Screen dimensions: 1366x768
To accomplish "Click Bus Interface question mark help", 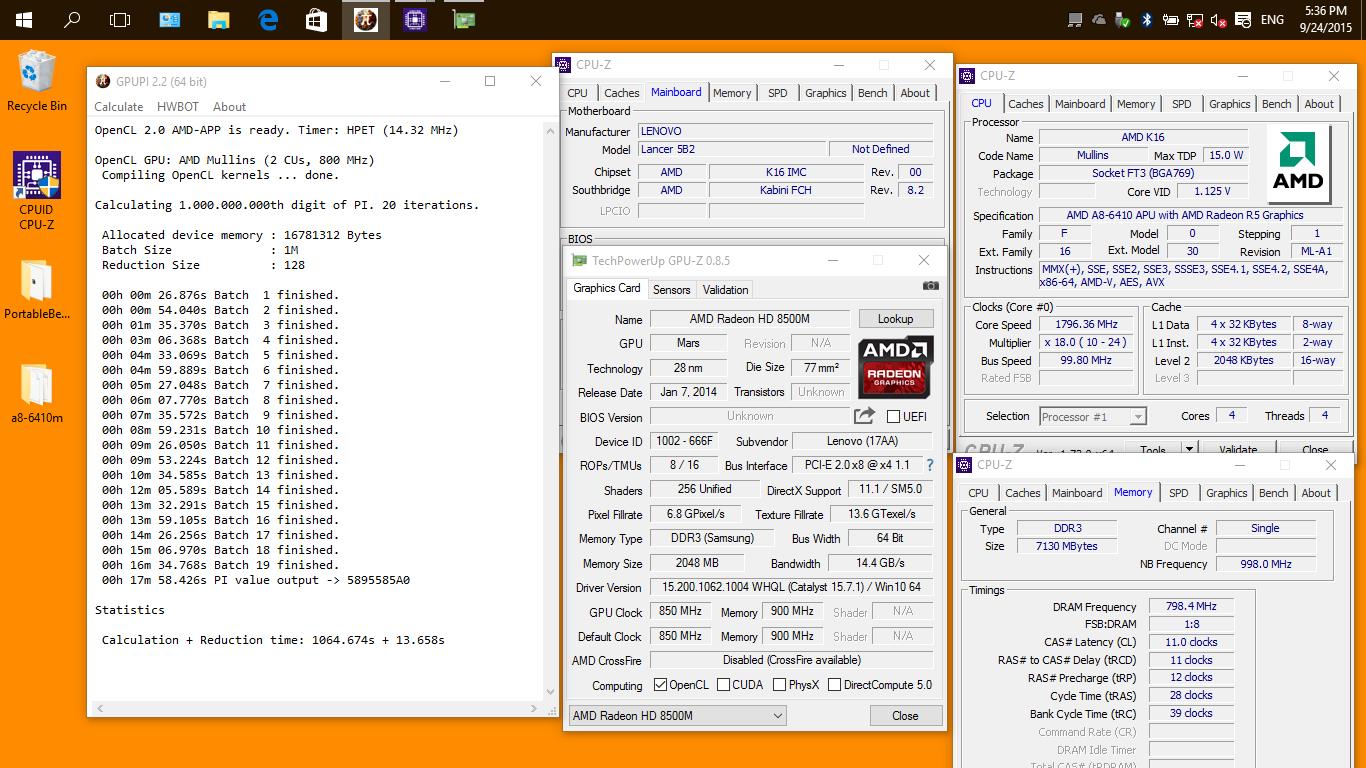I will pyautogui.click(x=930, y=465).
